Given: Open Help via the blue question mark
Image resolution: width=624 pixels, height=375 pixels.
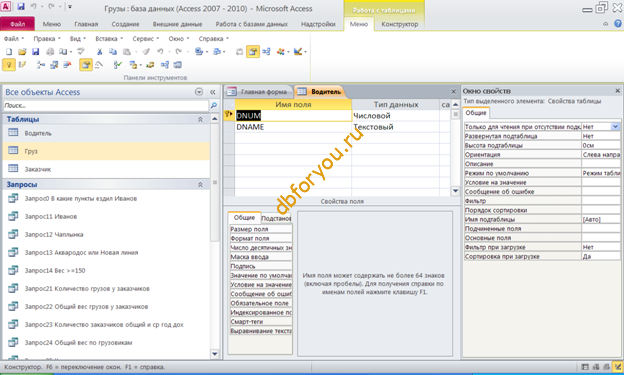Looking at the screenshot, I should pyautogui.click(x=618, y=24).
